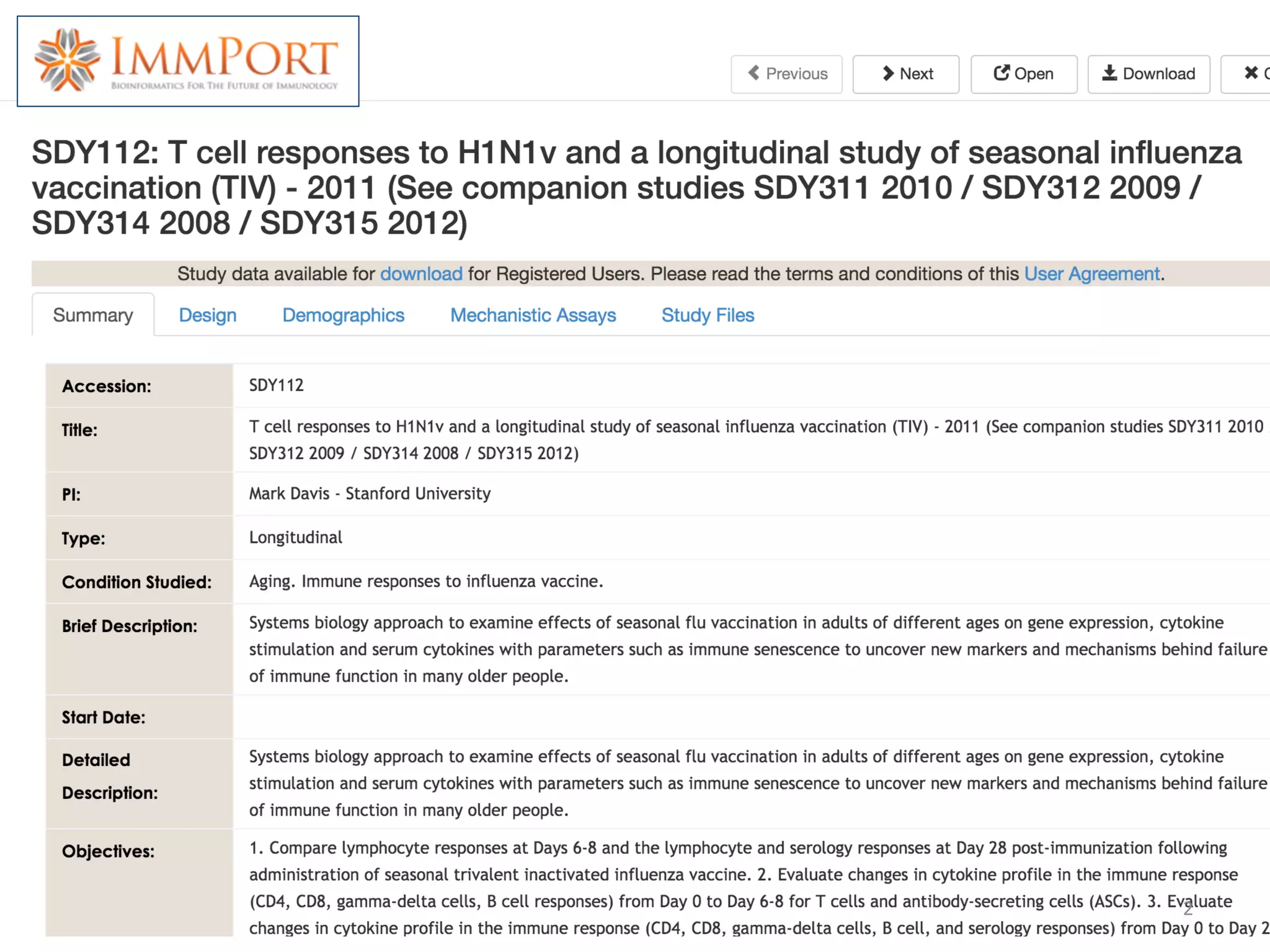Click the Longitudinal type value

(295, 537)
